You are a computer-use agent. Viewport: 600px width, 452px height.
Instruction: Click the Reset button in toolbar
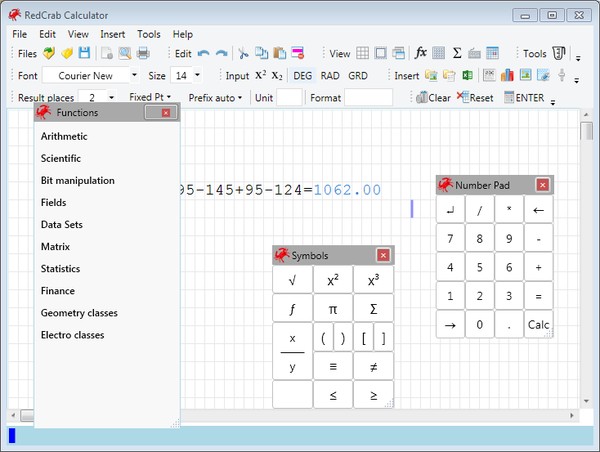pos(475,97)
